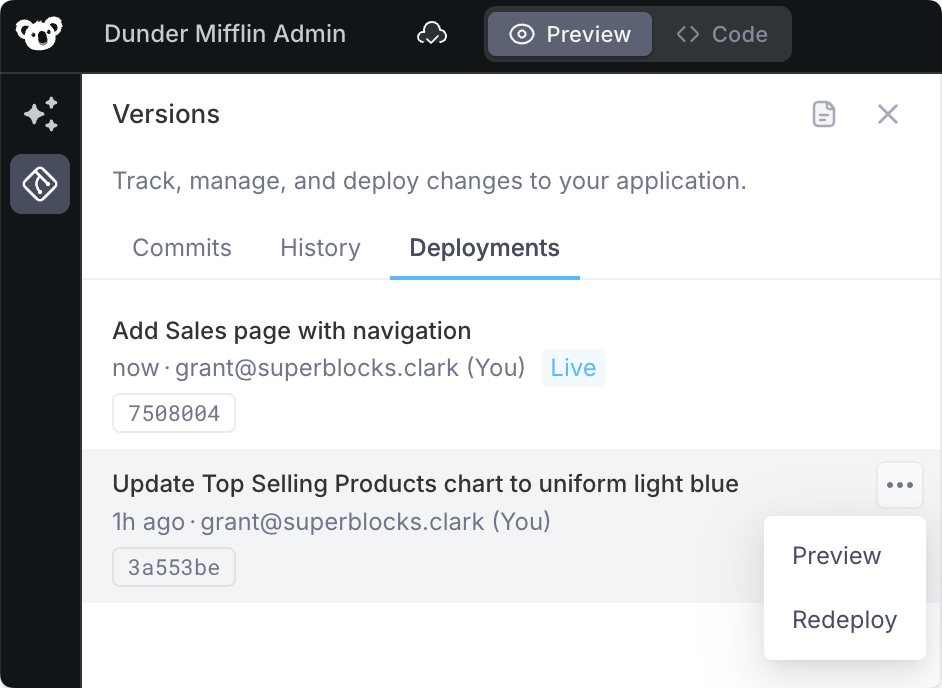Click the cloud sync status icon
The image size is (942, 688).
(x=432, y=34)
